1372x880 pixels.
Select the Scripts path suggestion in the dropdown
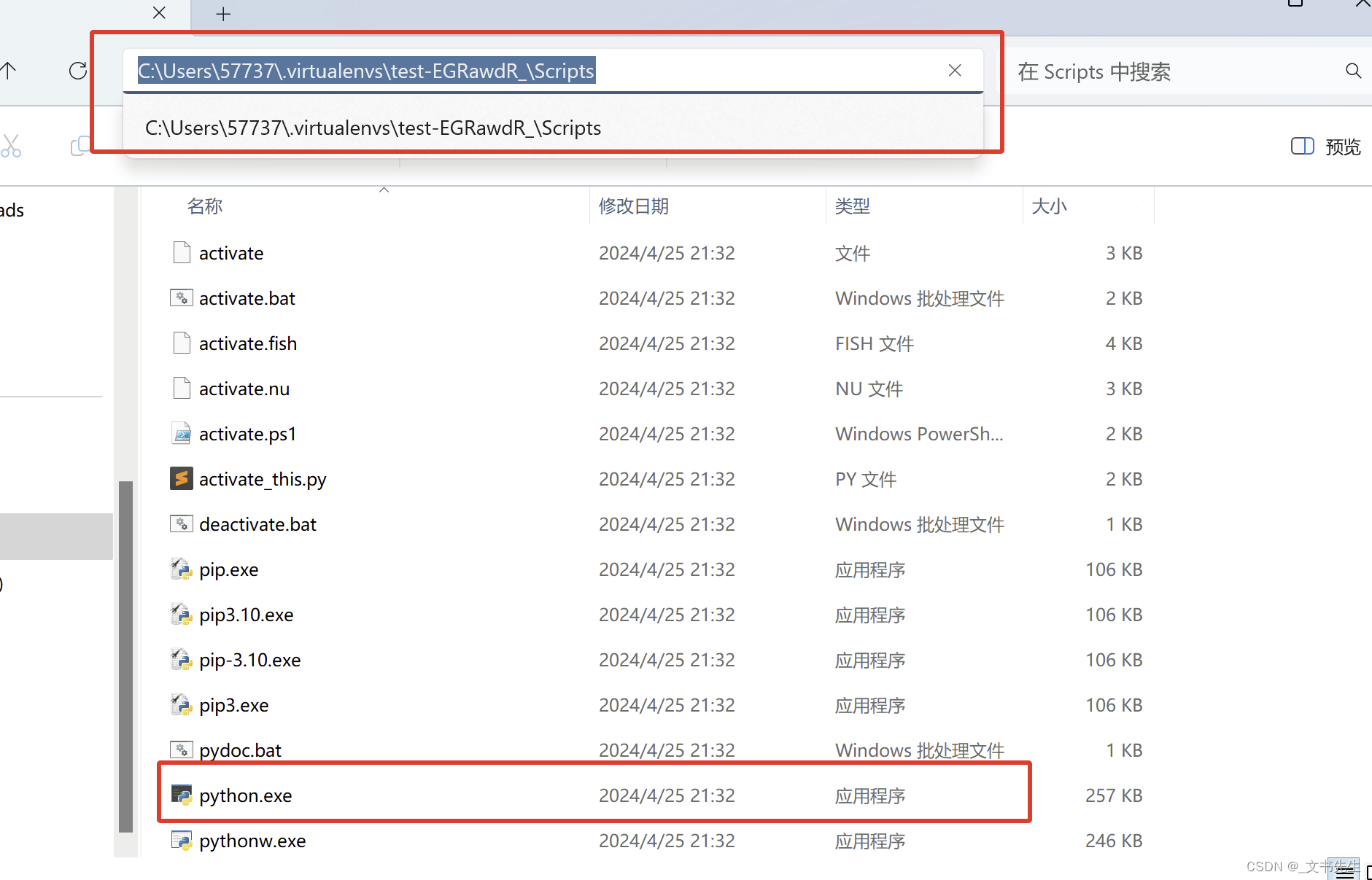pyautogui.click(x=372, y=127)
